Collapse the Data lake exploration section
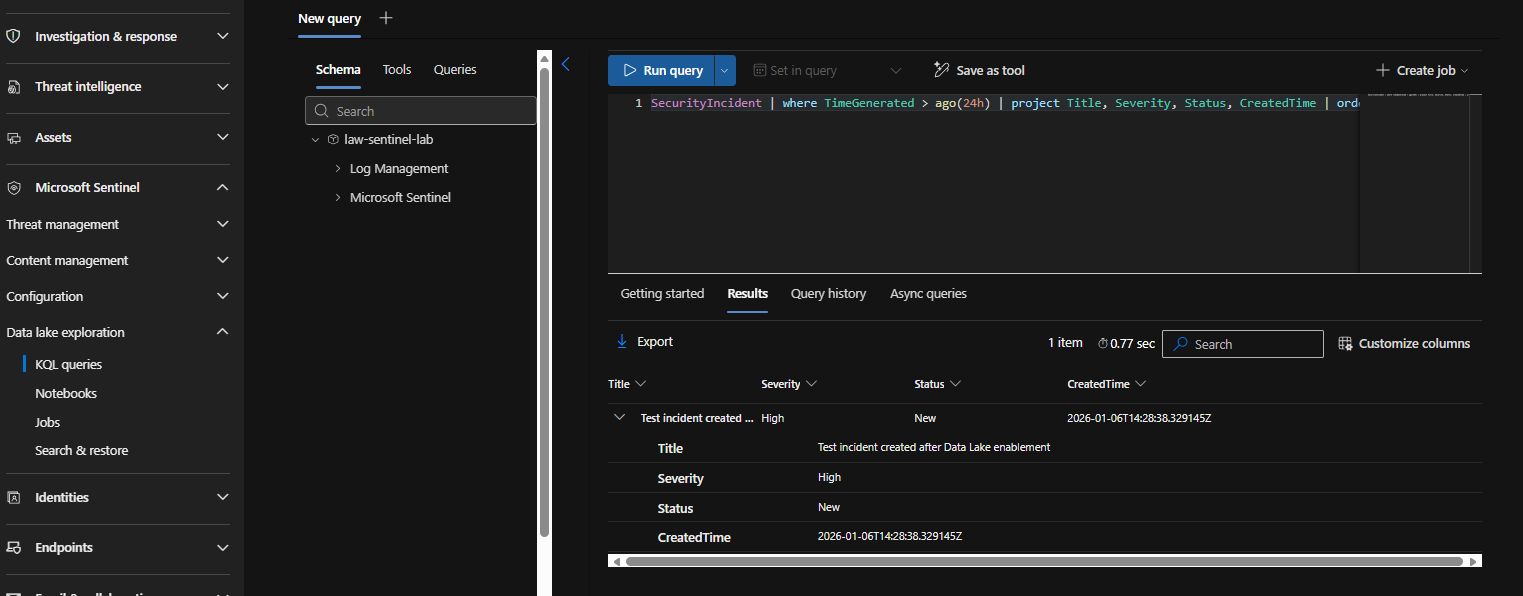The image size is (1523, 596). point(221,331)
